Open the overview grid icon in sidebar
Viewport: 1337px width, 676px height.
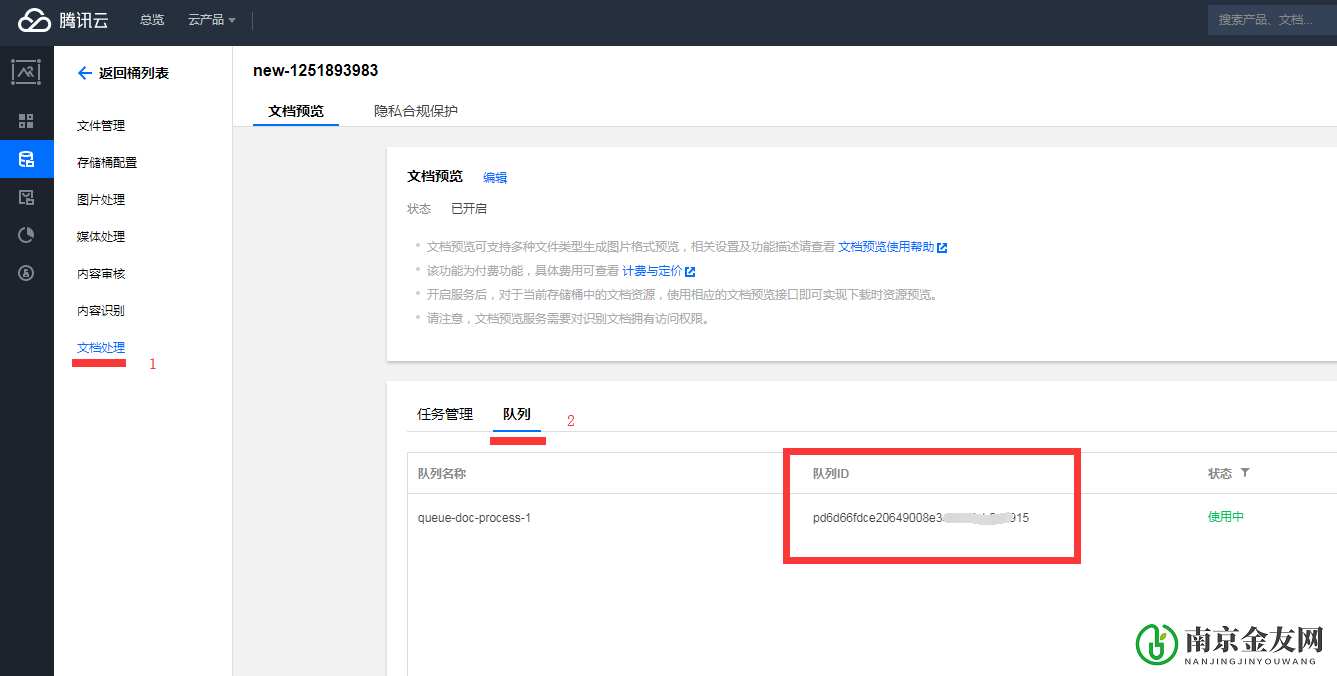pos(27,120)
